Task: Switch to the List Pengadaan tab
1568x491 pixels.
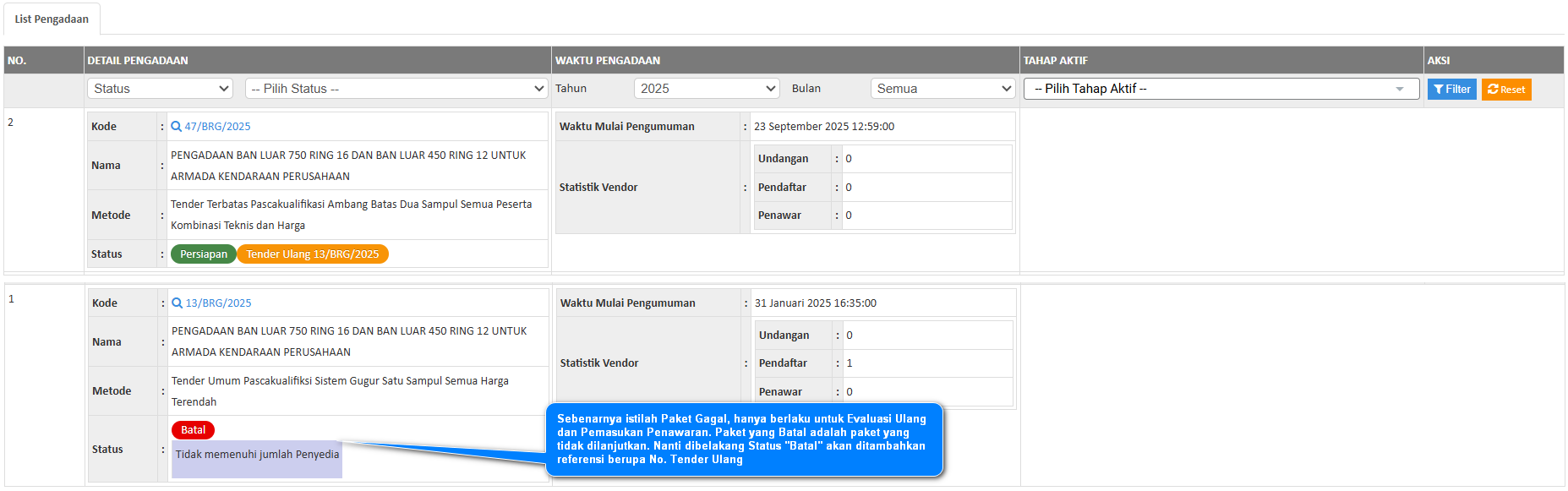Action: tap(52, 19)
